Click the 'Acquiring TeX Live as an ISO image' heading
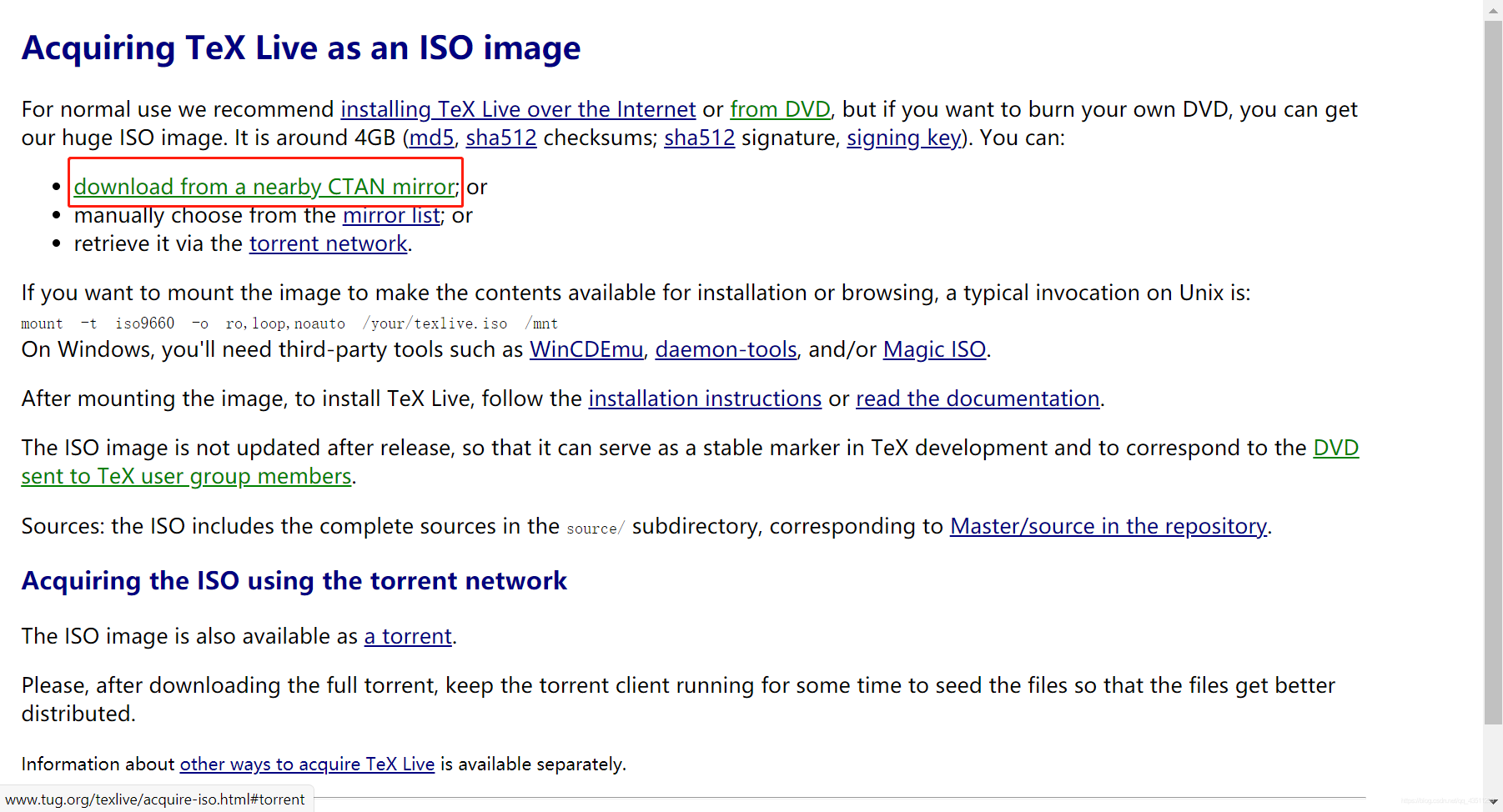1503x812 pixels. tap(301, 48)
